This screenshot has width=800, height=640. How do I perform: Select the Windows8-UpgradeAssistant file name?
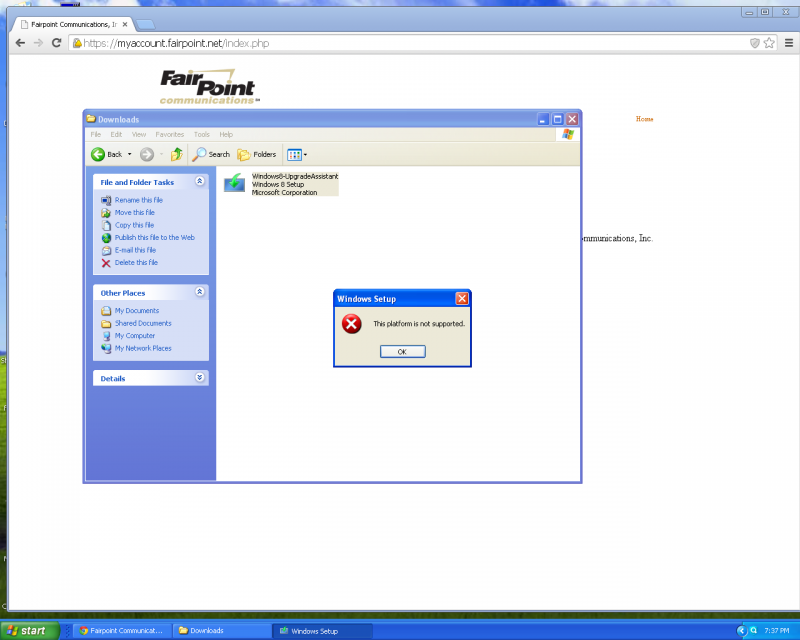click(295, 176)
